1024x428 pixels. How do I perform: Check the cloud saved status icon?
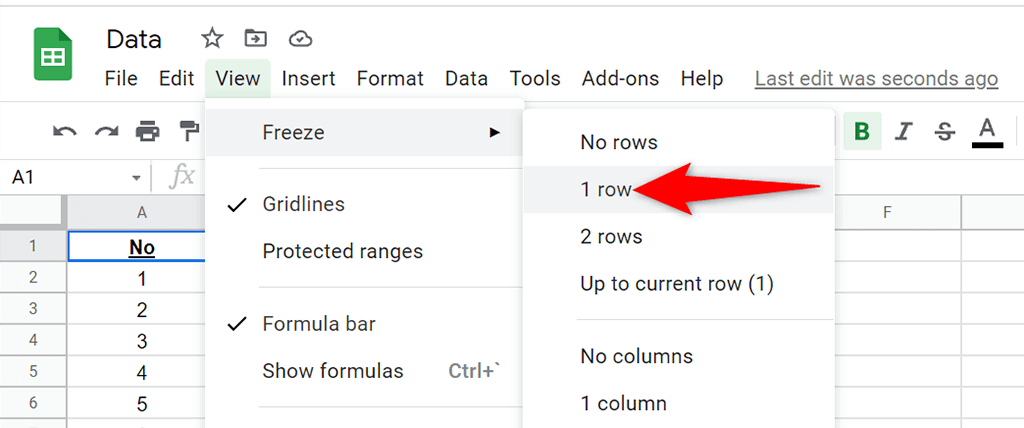click(300, 39)
